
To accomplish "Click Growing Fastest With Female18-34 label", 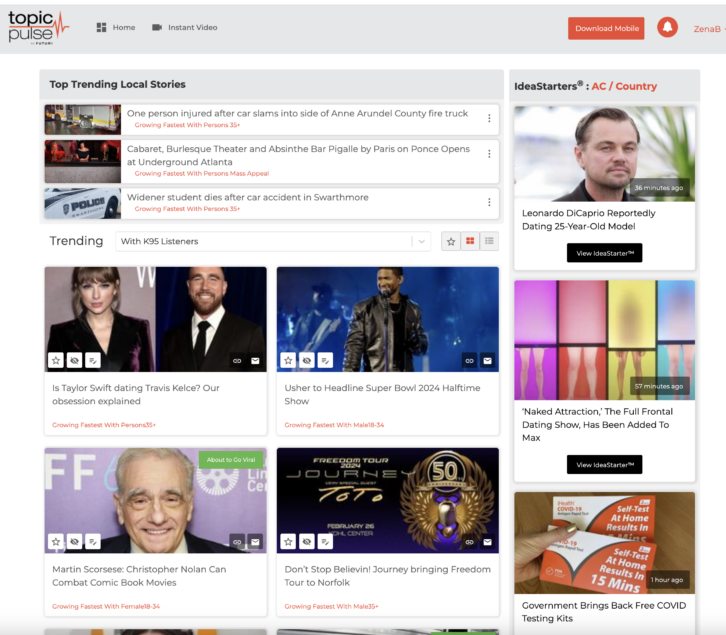I will (106, 606).
